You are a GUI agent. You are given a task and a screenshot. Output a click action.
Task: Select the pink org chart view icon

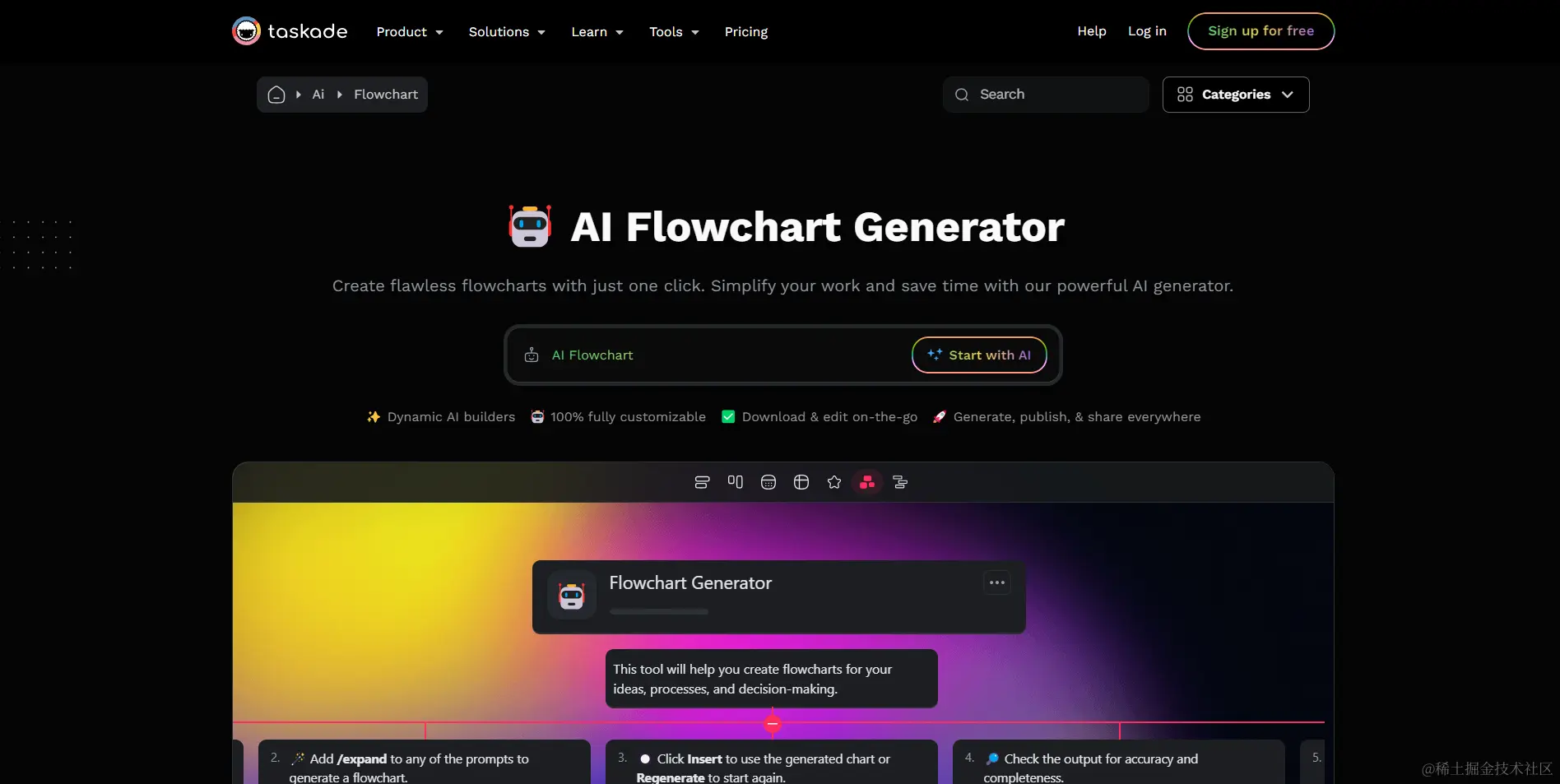[x=867, y=482]
